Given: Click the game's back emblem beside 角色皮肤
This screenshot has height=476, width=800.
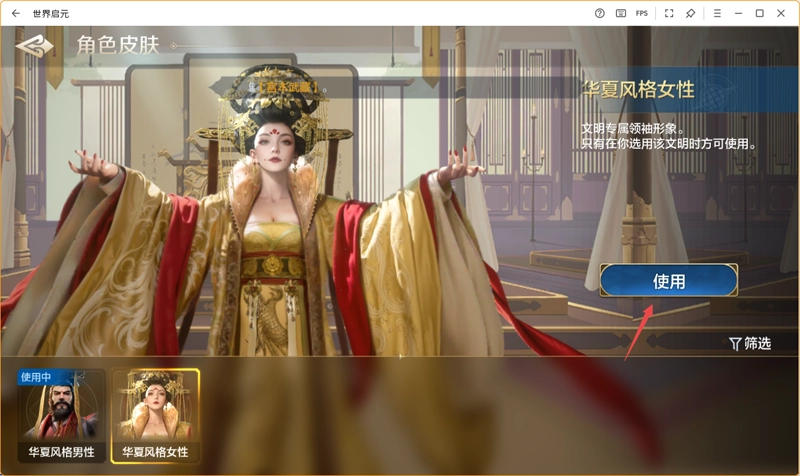Looking at the screenshot, I should point(35,47).
